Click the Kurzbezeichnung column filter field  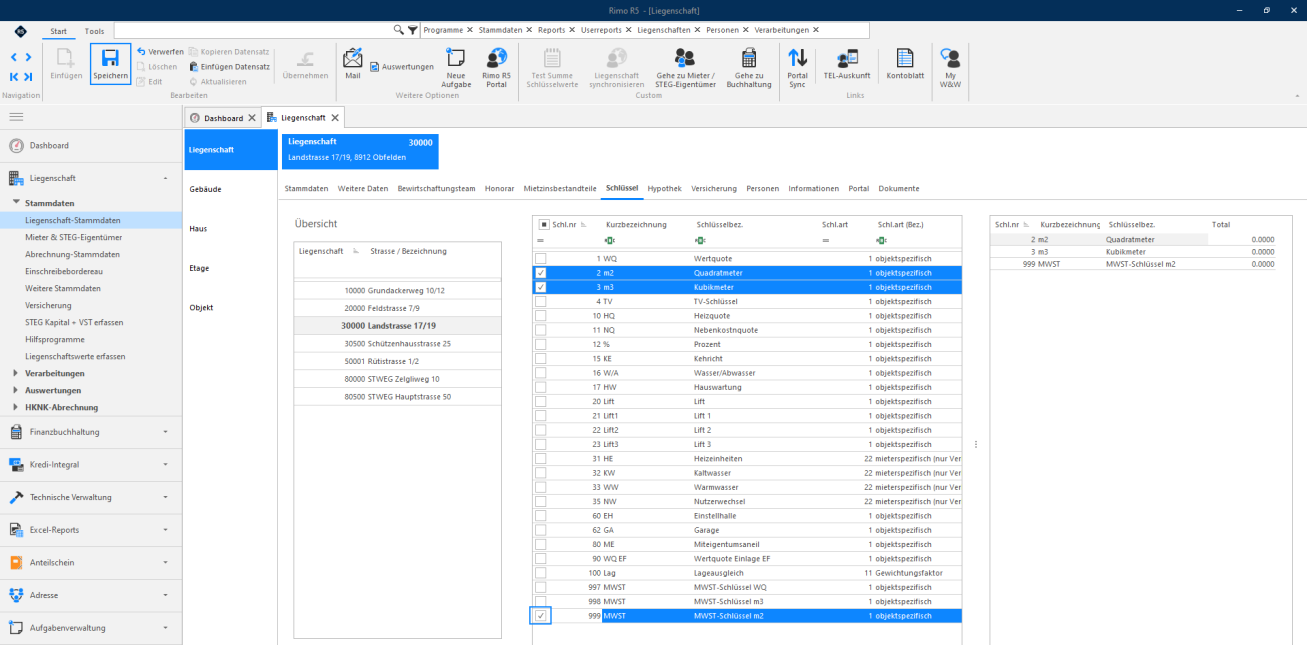click(x=647, y=241)
